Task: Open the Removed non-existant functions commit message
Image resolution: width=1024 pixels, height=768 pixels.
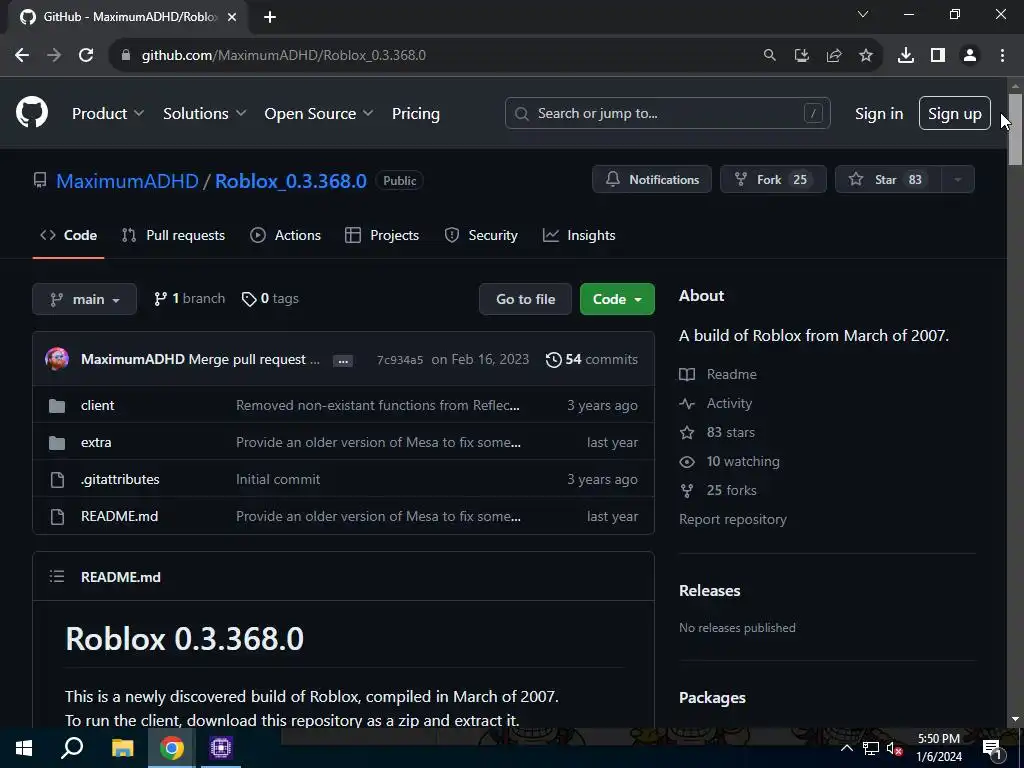Action: tap(378, 406)
